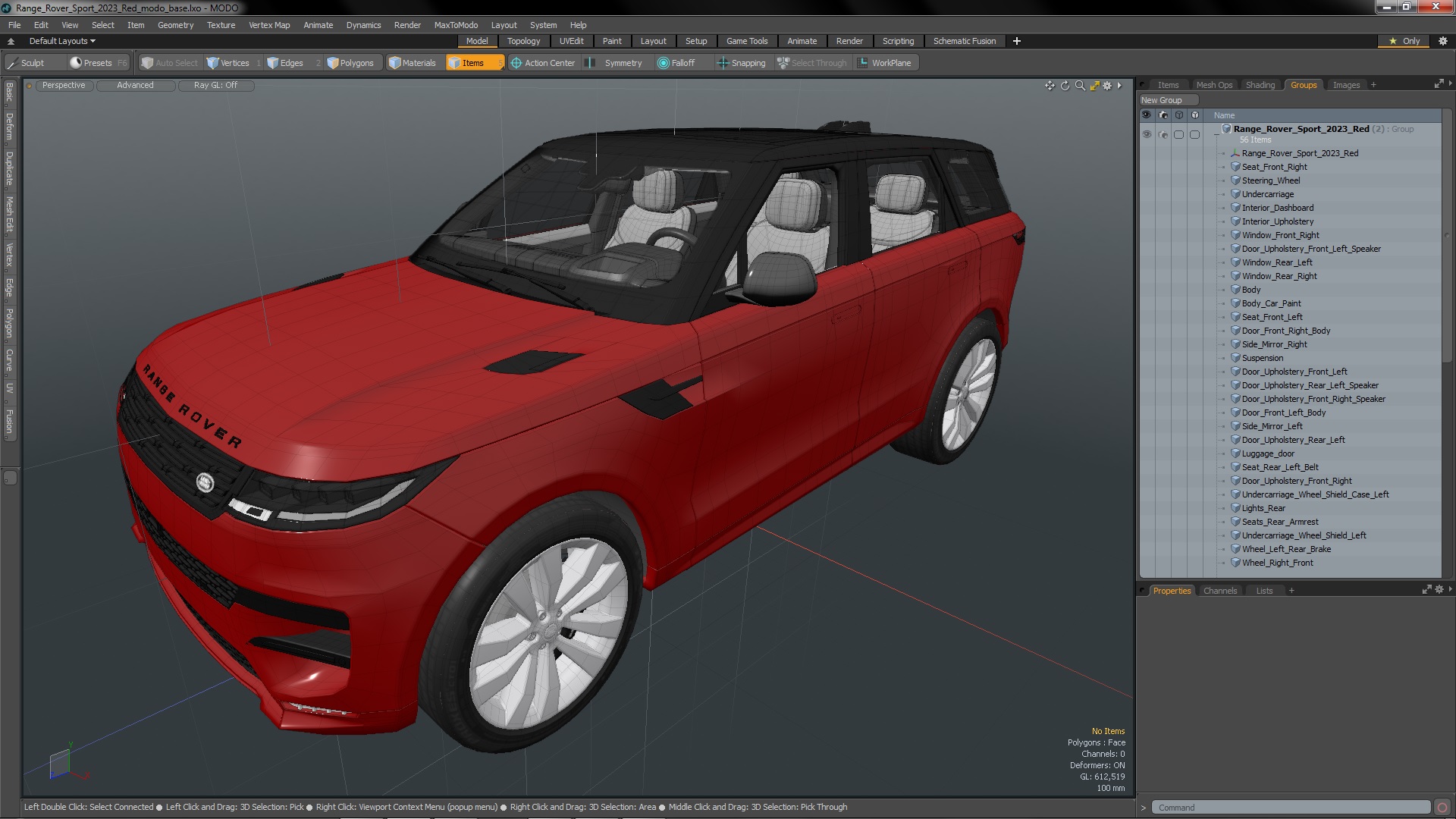Click the New Group button
The height and width of the screenshot is (819, 1456).
(x=1168, y=100)
